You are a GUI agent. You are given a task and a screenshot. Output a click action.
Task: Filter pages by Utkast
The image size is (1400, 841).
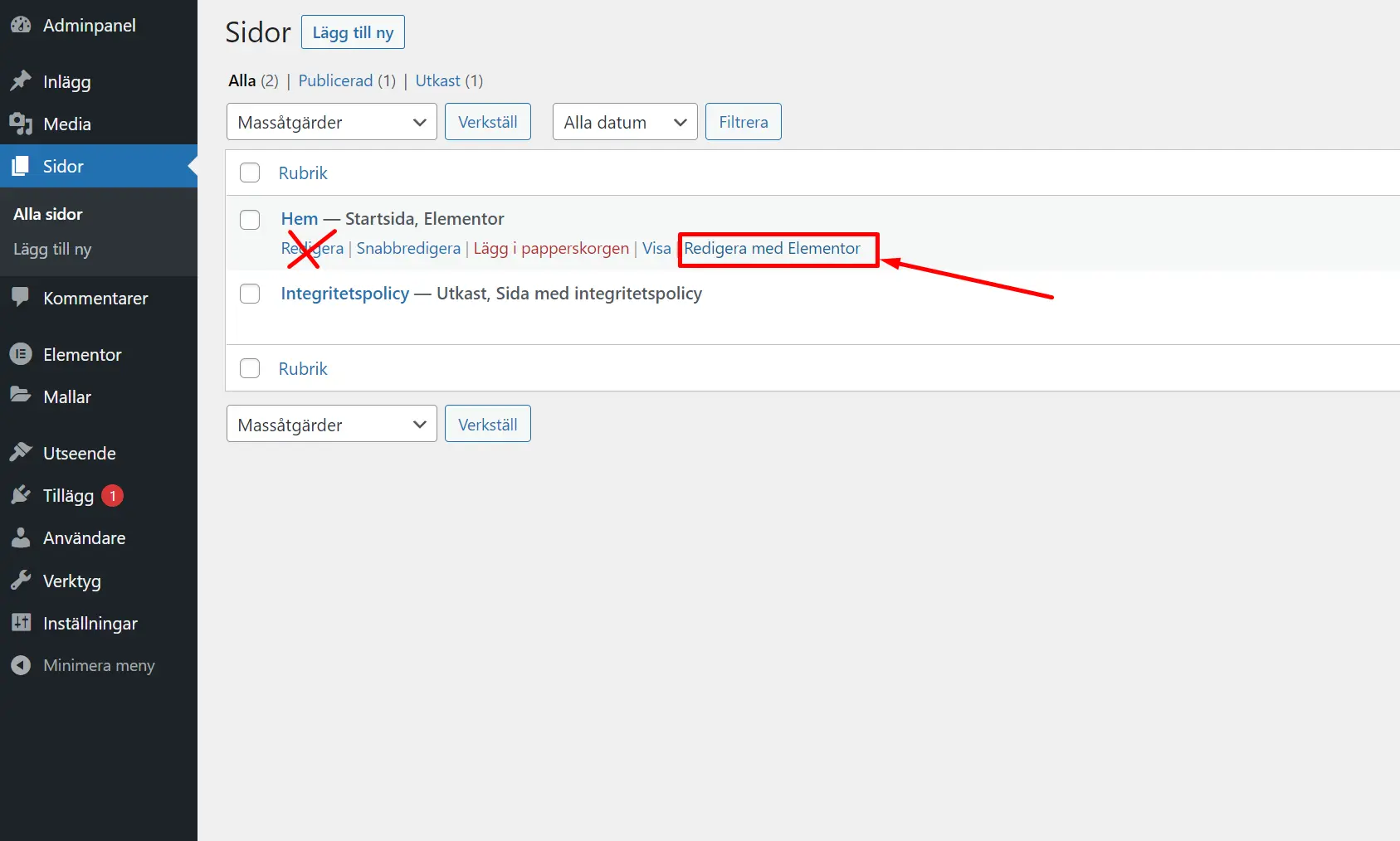[437, 80]
